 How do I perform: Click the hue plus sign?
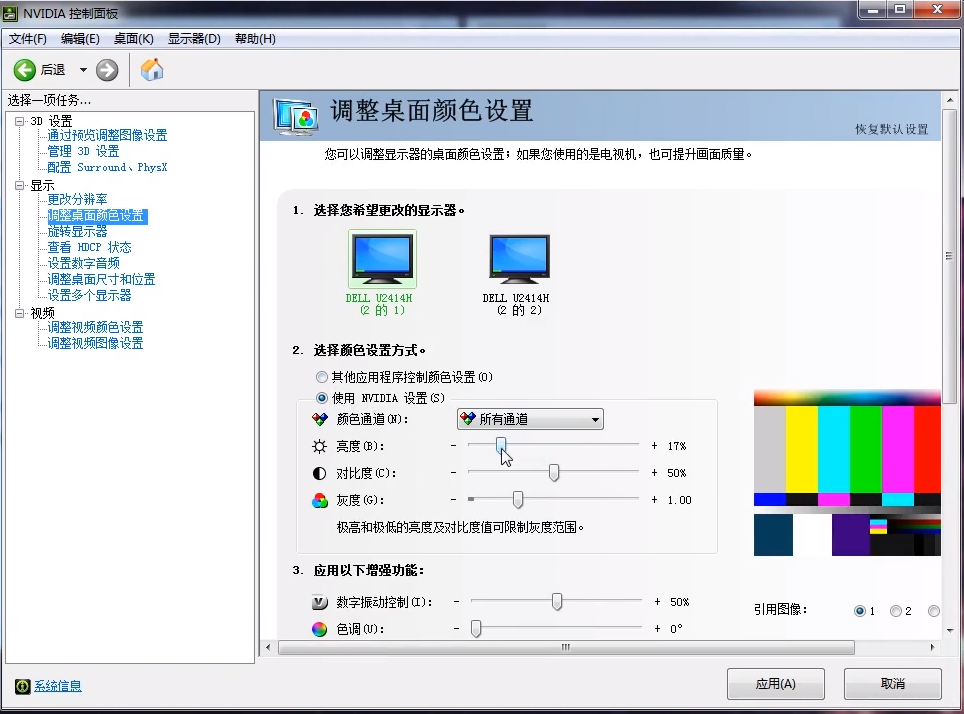point(657,629)
